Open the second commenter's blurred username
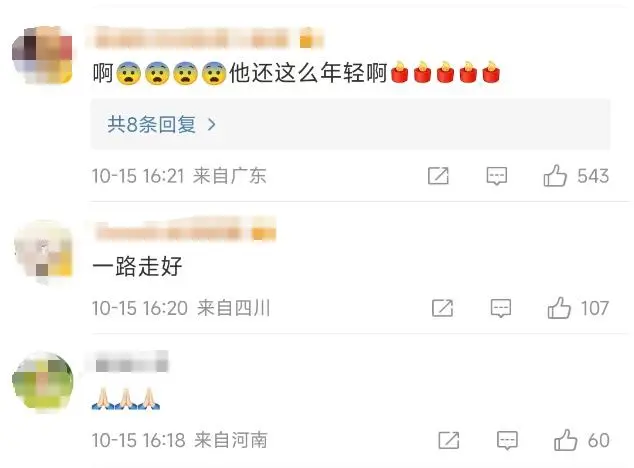 pos(168,230)
